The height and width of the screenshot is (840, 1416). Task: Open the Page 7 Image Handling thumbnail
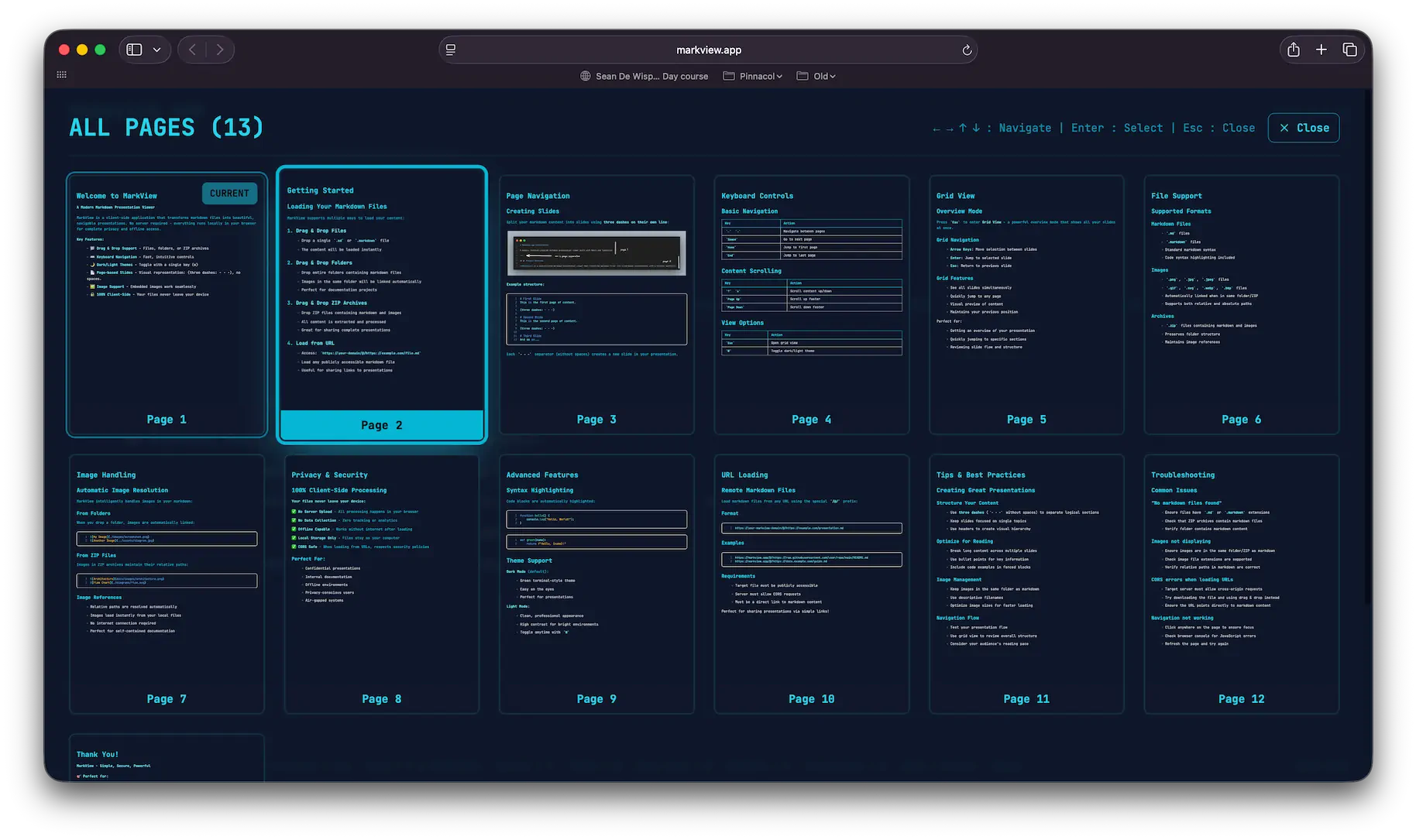click(167, 584)
